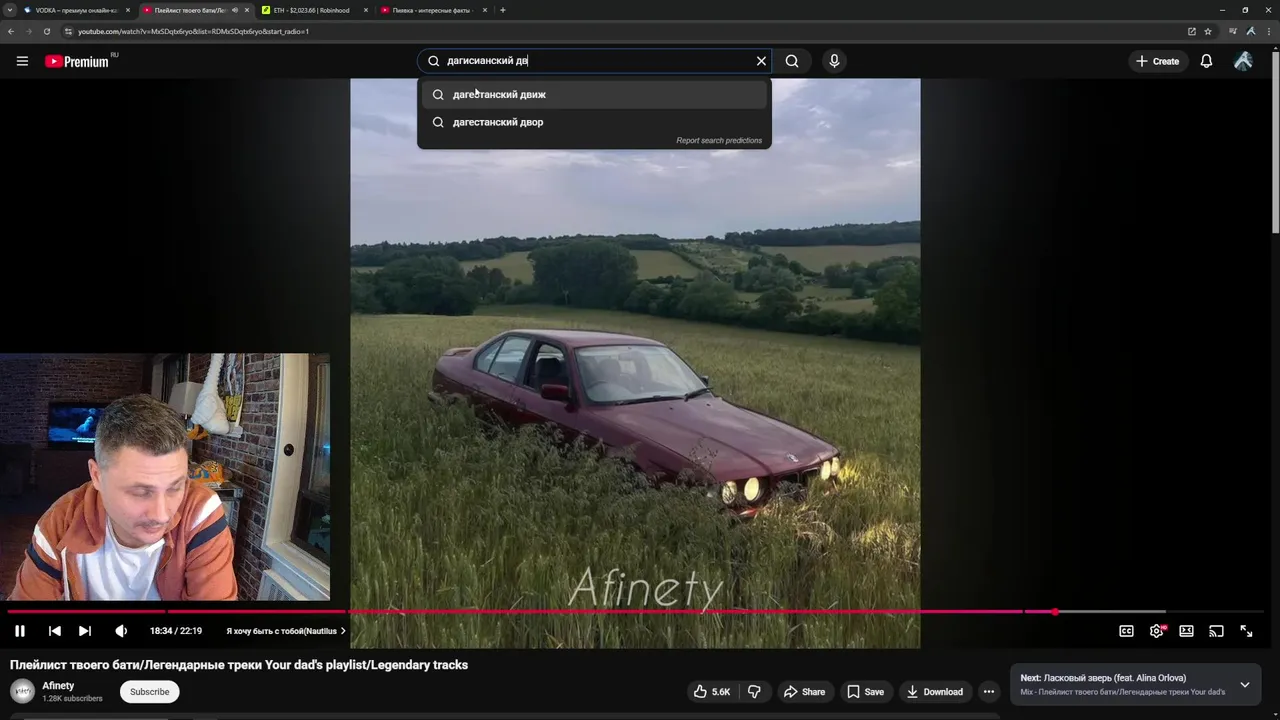Subscribe to Afinety
Screen dimensions: 1280x720
click(150, 692)
